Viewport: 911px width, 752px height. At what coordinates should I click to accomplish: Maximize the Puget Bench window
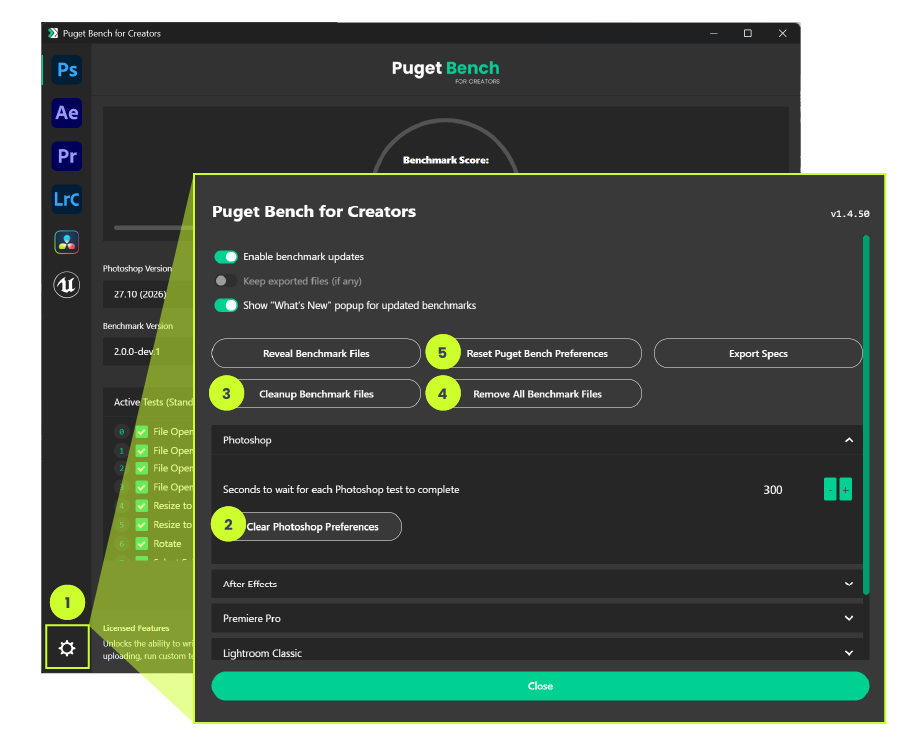tap(748, 33)
